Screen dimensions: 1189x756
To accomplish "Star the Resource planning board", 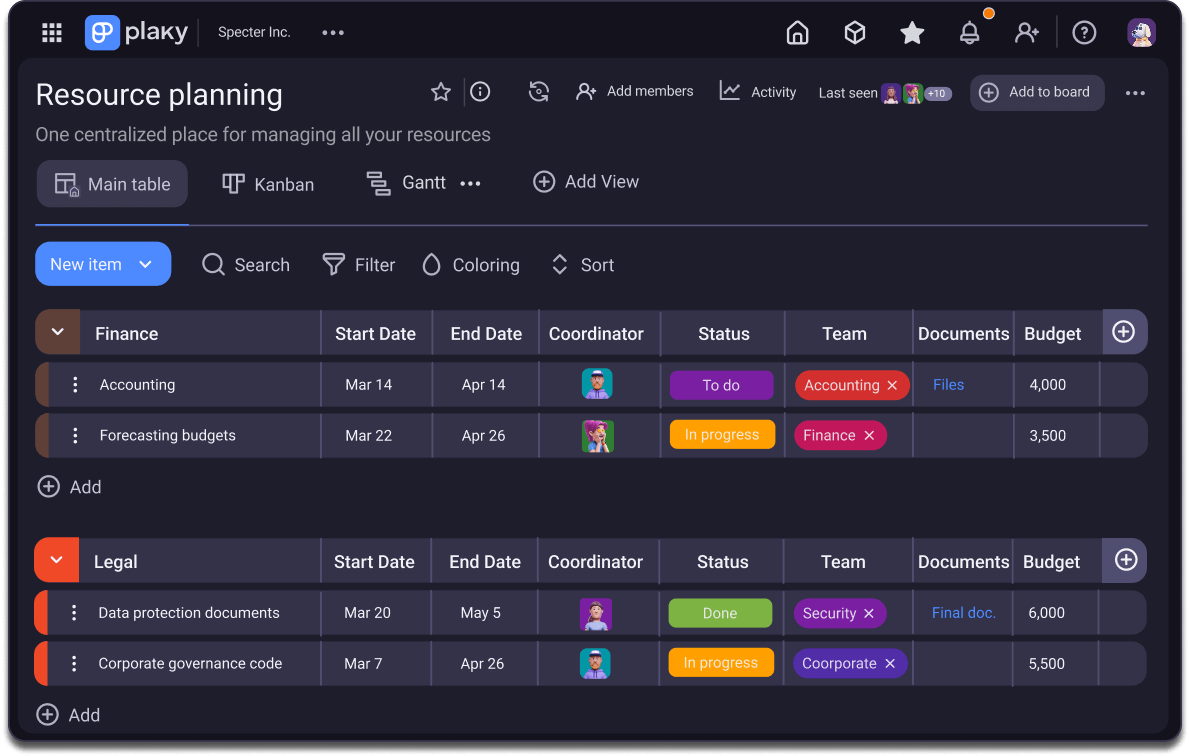I will [x=441, y=91].
